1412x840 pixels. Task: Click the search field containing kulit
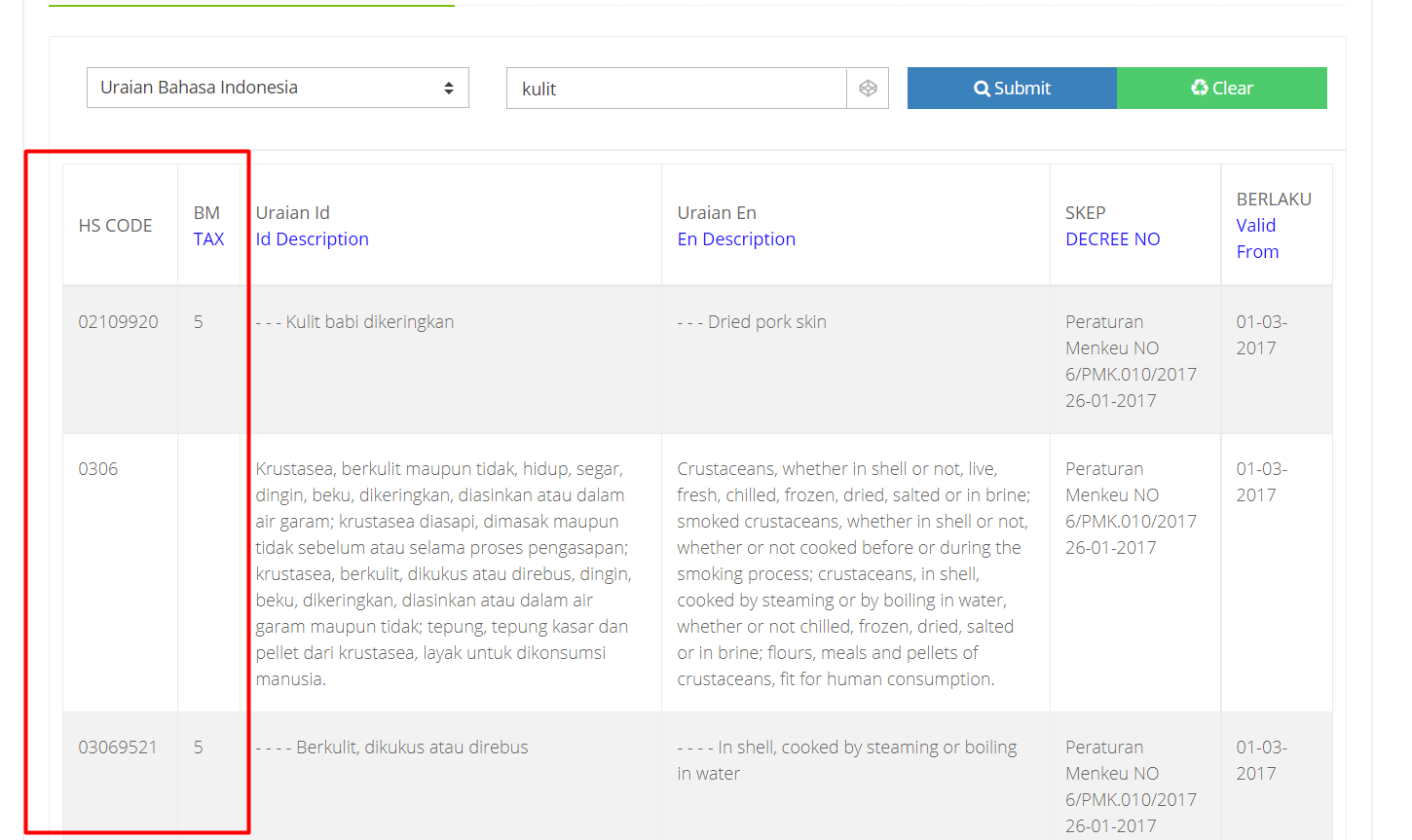[x=677, y=89]
